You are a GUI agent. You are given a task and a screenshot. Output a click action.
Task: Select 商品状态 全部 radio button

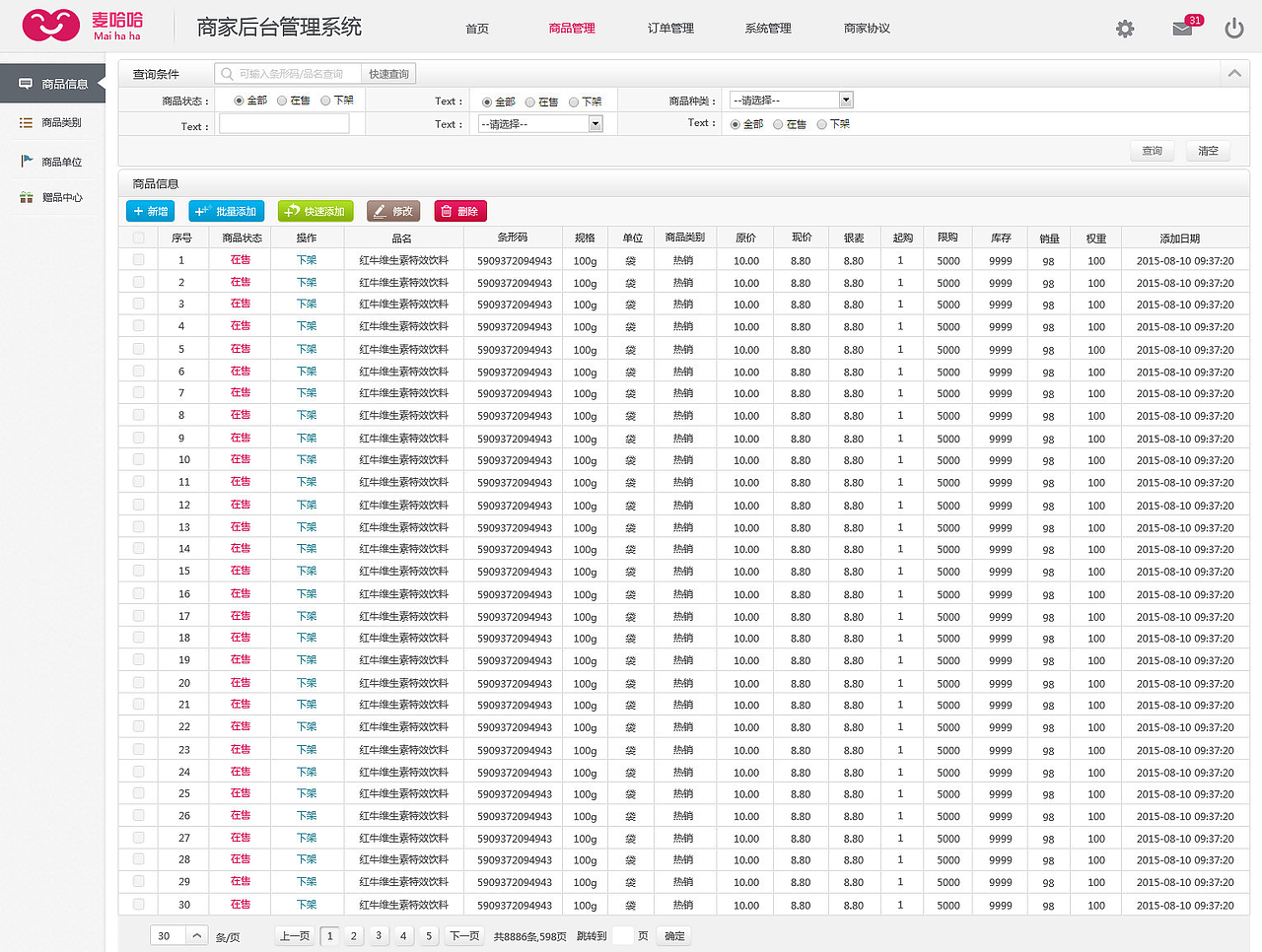pos(239,101)
